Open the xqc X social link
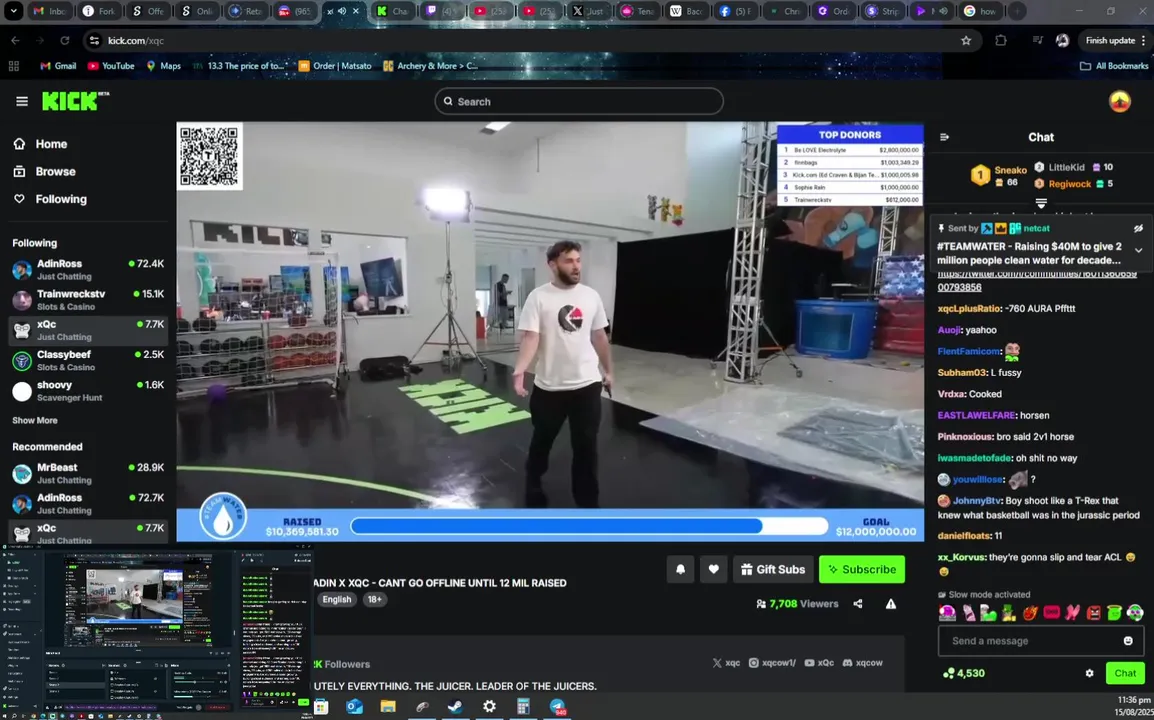The image size is (1154, 720). tap(726, 663)
